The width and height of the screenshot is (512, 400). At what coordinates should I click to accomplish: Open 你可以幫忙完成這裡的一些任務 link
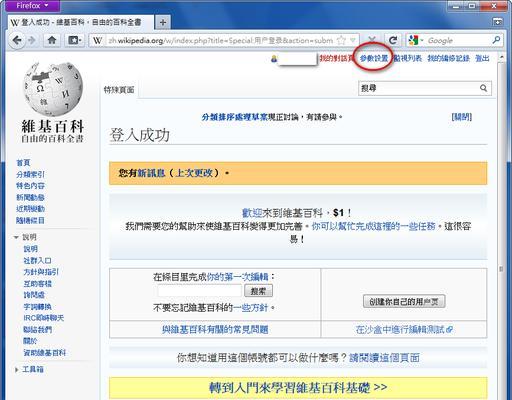373,226
